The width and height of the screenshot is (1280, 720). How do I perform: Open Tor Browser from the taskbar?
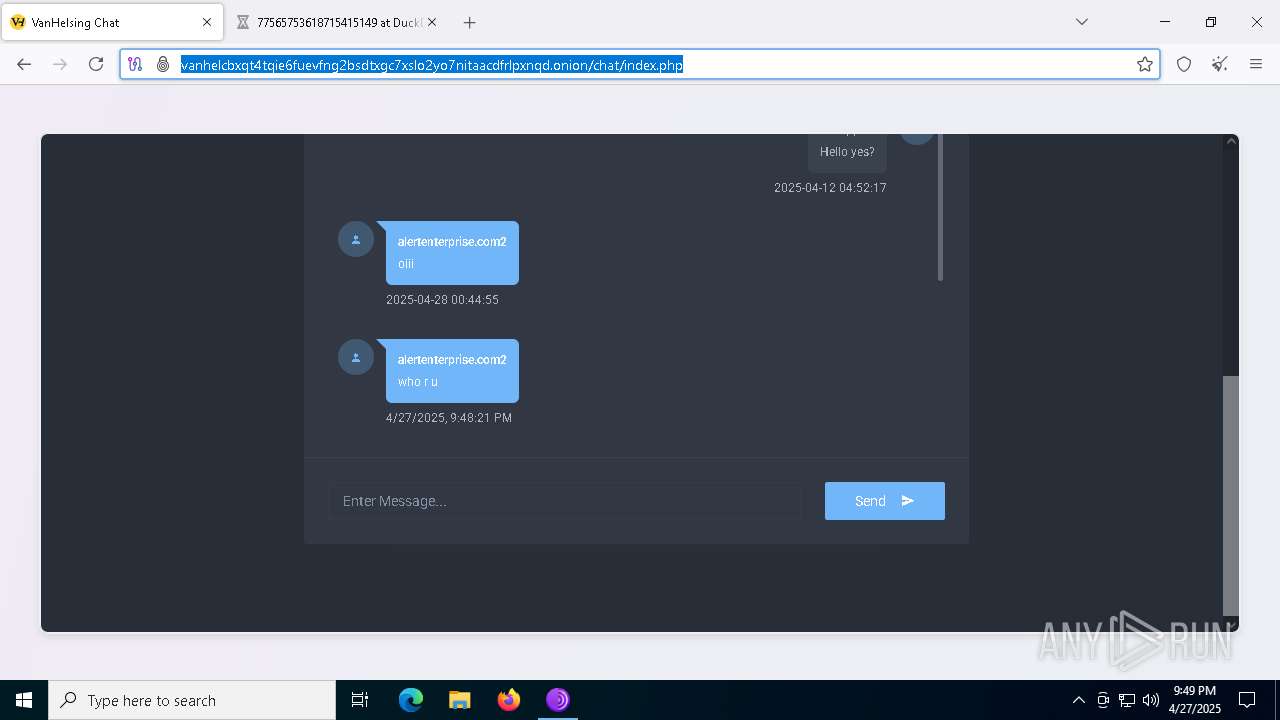click(558, 700)
